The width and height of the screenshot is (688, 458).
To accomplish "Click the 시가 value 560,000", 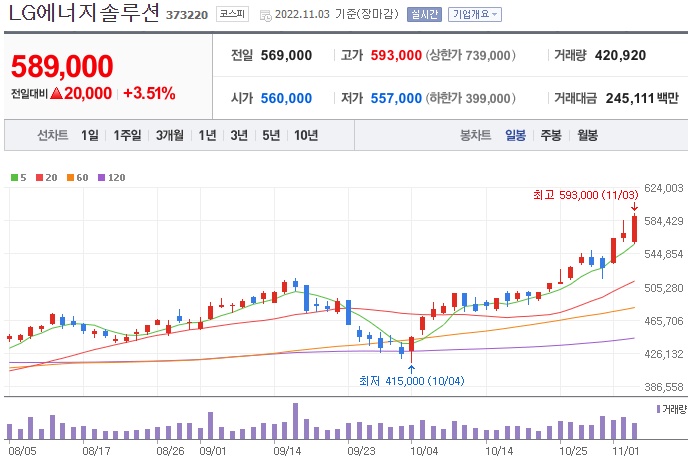I will pyautogui.click(x=286, y=98).
